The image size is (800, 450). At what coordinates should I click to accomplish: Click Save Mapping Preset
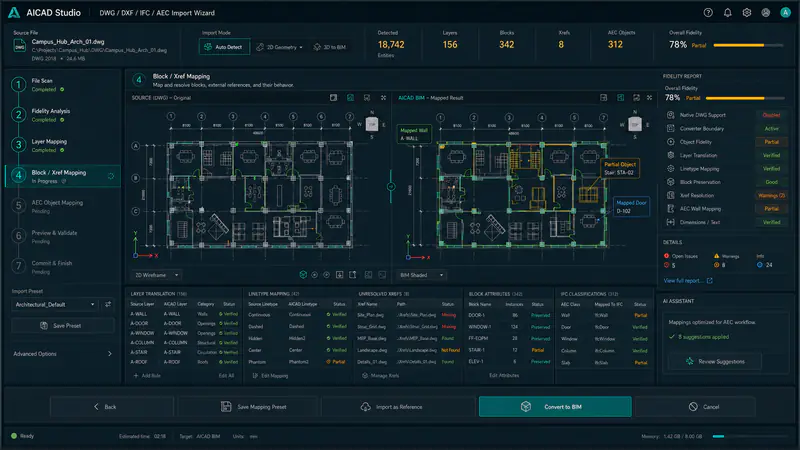point(248,407)
